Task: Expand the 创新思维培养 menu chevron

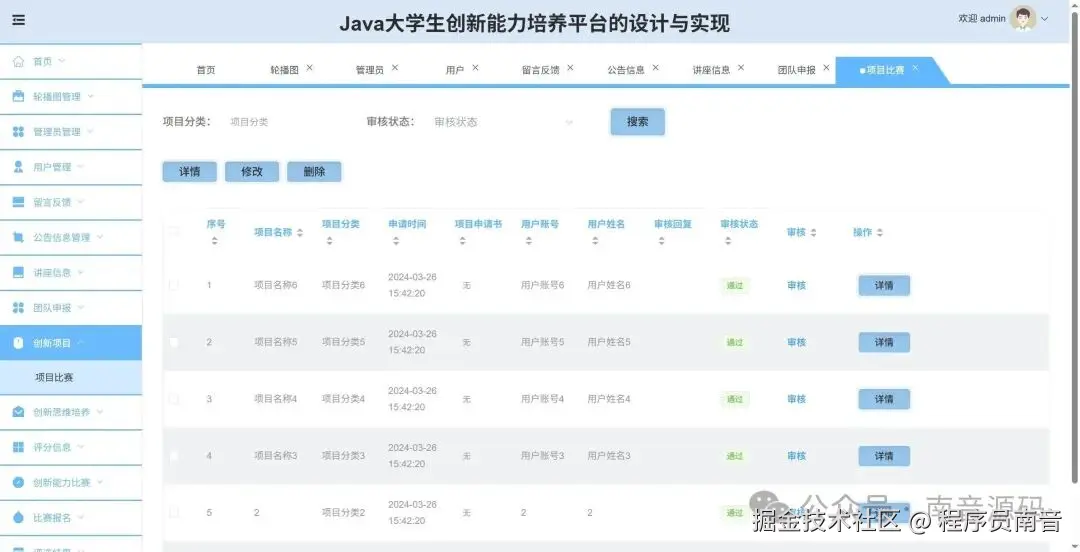Action: tap(101, 412)
